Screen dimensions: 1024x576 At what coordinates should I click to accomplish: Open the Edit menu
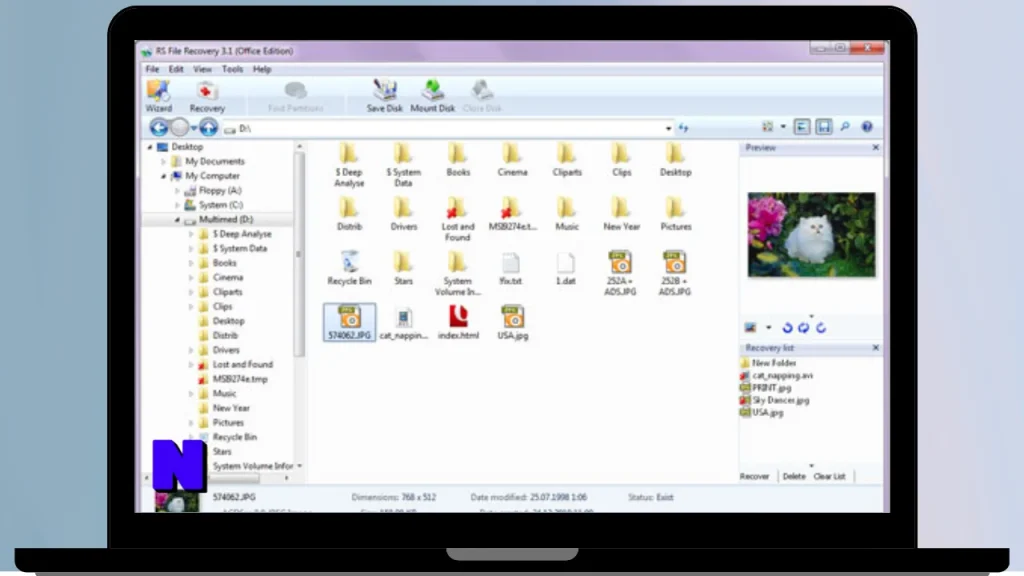click(x=176, y=69)
